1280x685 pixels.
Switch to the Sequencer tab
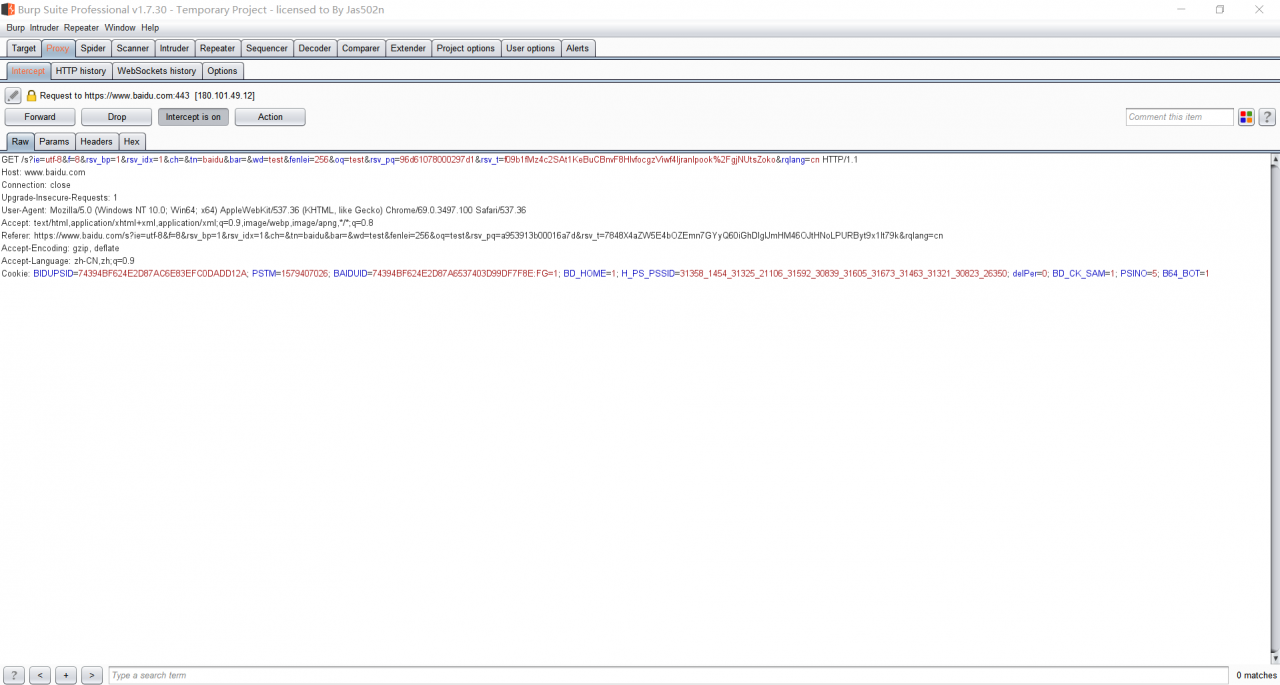pyautogui.click(x=267, y=48)
